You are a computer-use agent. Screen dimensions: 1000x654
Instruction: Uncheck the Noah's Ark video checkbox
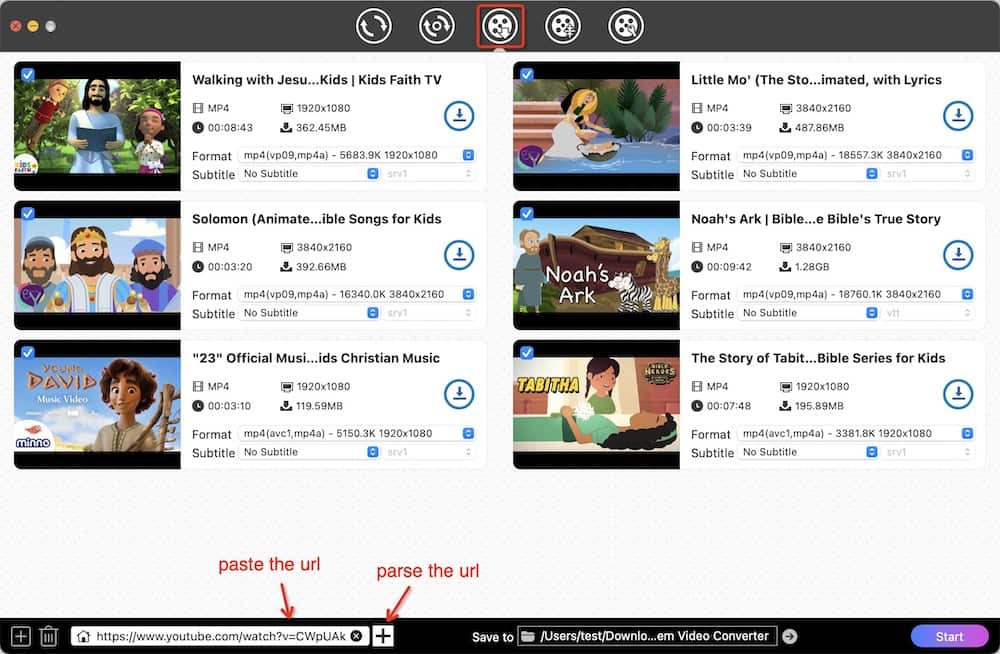click(527, 213)
